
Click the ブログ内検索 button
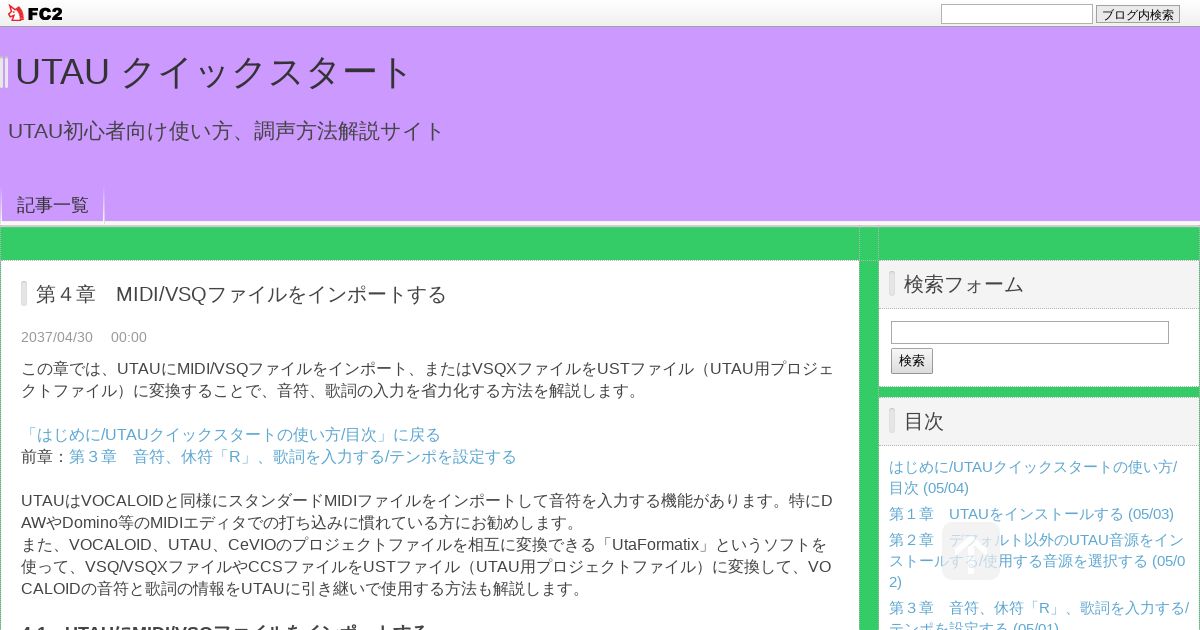(x=1138, y=14)
